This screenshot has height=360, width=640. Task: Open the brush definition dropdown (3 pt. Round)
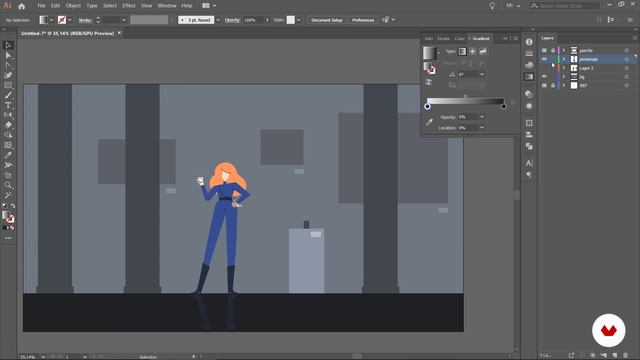[218, 20]
